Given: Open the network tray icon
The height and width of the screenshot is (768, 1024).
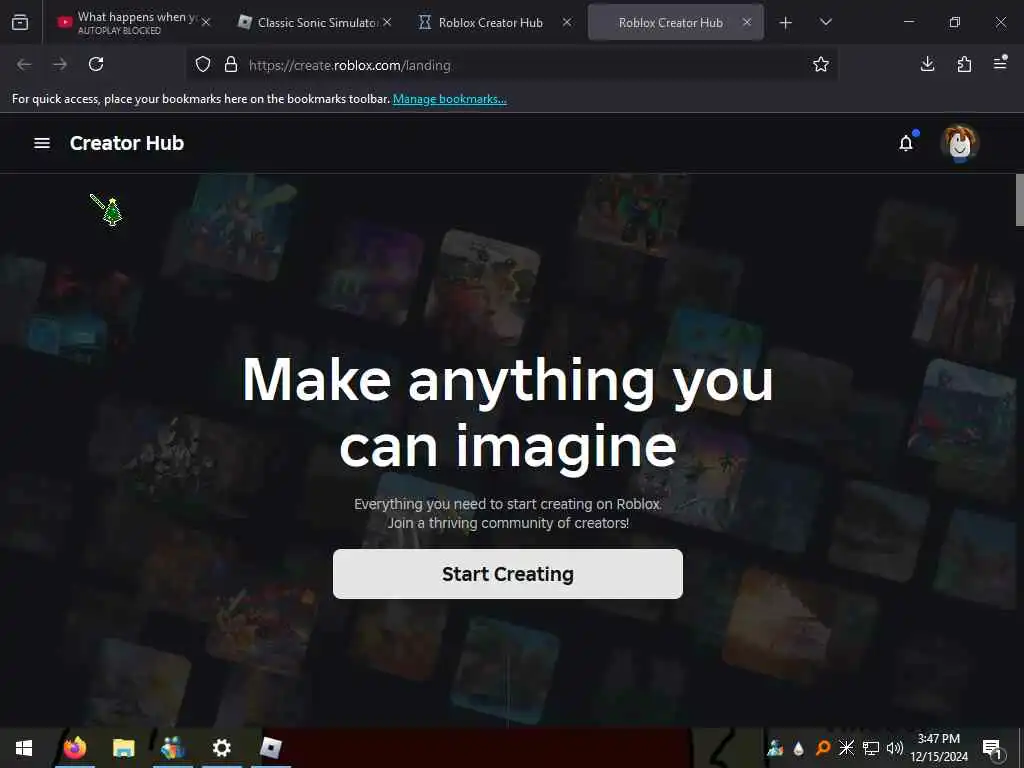Looking at the screenshot, I should (x=871, y=748).
